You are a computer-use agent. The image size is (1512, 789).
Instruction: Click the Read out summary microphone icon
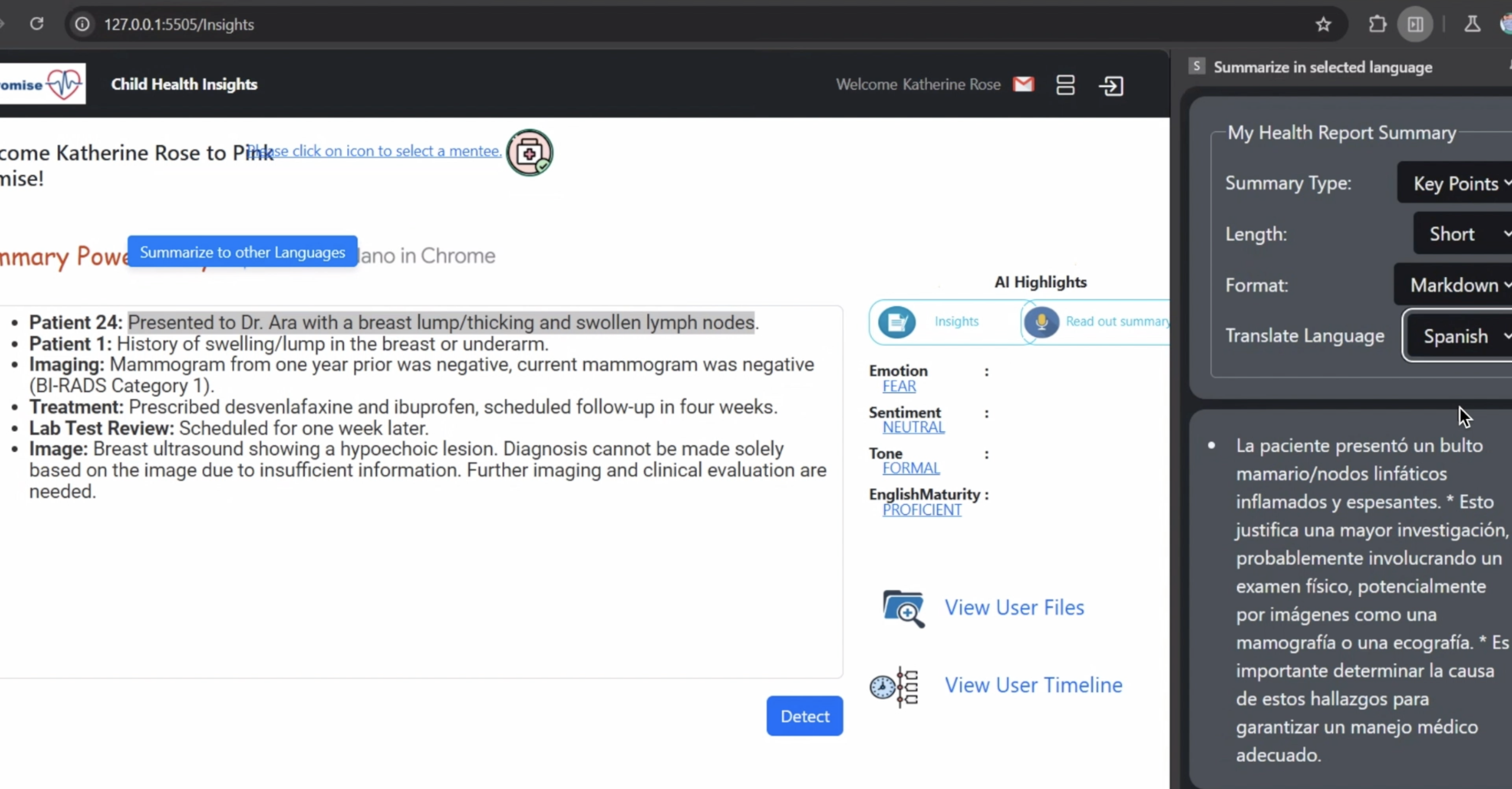(1041, 322)
